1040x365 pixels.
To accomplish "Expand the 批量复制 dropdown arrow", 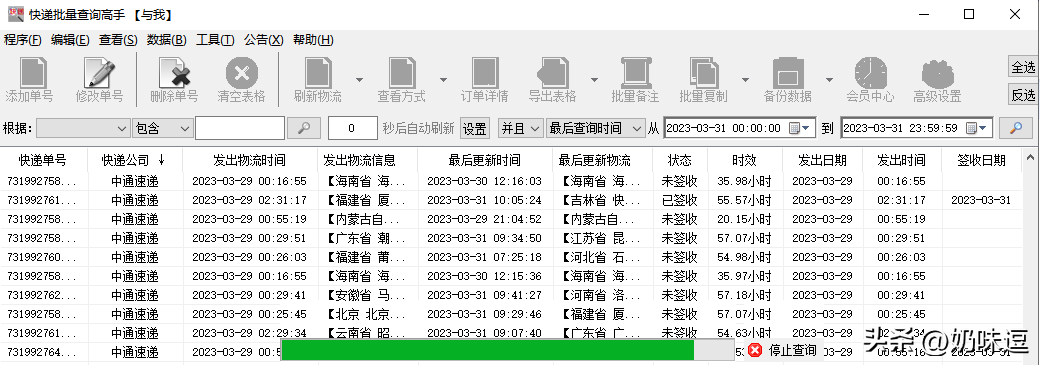I will pyautogui.click(x=746, y=80).
